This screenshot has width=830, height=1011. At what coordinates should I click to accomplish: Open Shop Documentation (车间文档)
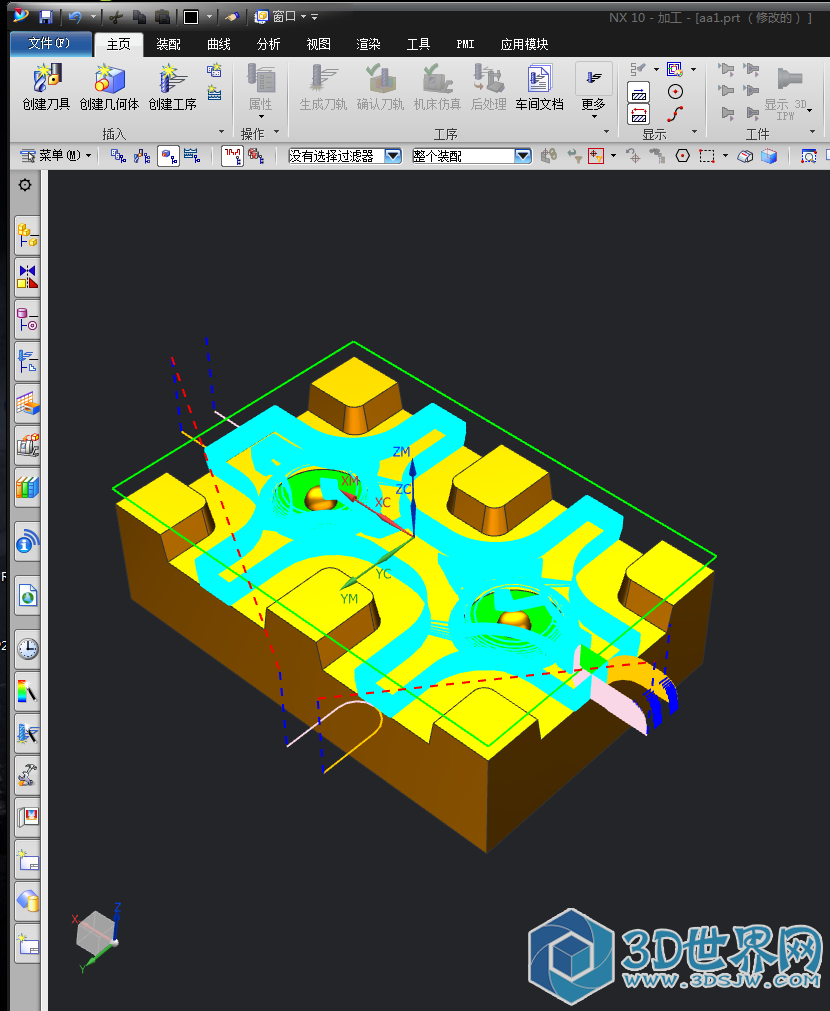[x=539, y=87]
